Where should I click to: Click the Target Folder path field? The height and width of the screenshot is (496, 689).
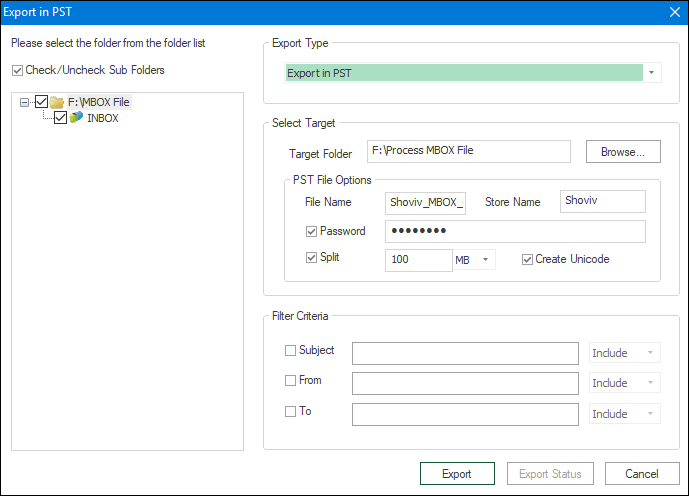coord(469,151)
